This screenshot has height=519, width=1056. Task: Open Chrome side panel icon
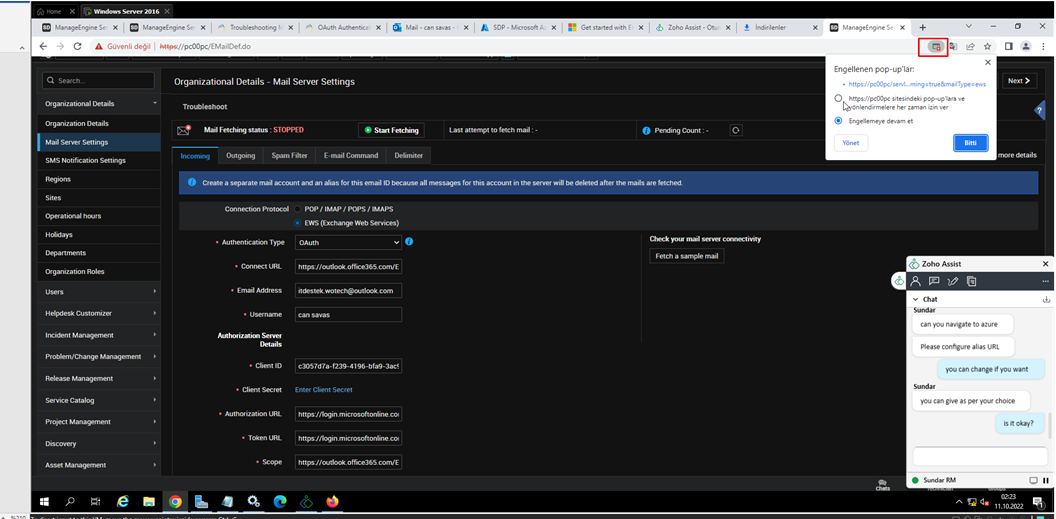point(1009,46)
